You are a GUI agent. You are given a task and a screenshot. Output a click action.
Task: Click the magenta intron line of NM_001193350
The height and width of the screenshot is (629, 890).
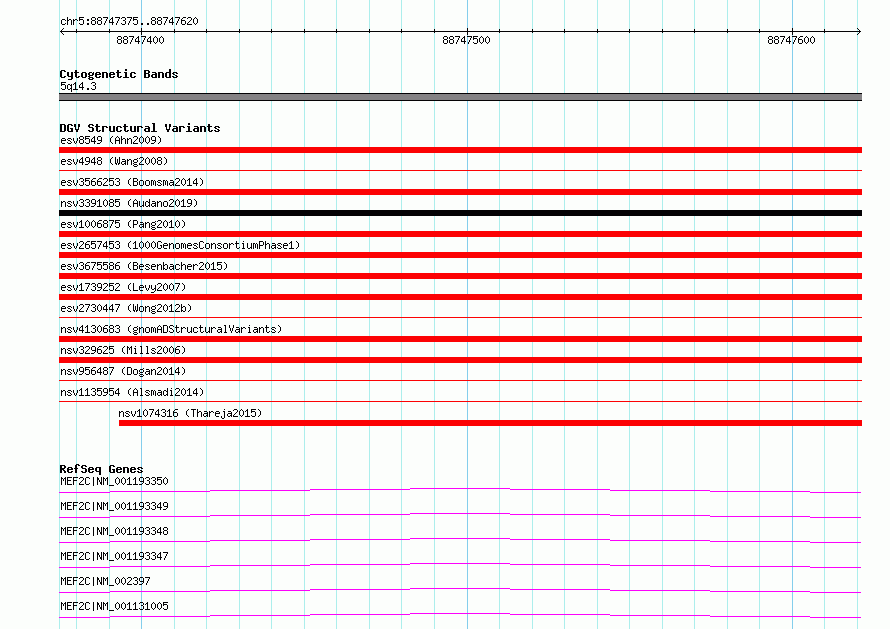click(x=460, y=490)
